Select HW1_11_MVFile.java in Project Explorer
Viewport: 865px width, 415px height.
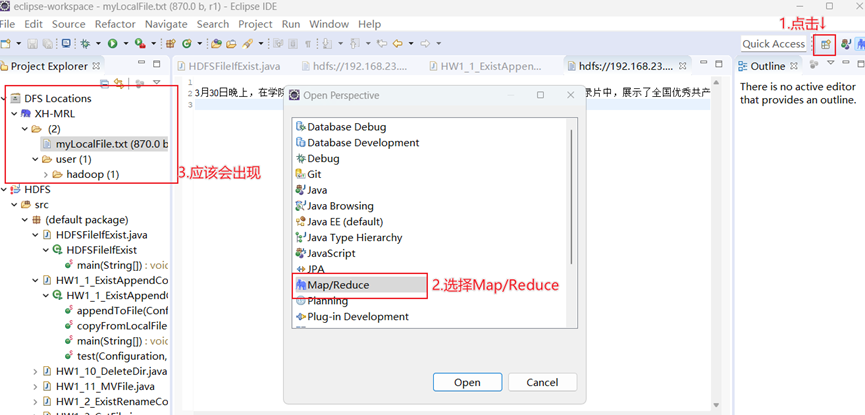coord(99,386)
